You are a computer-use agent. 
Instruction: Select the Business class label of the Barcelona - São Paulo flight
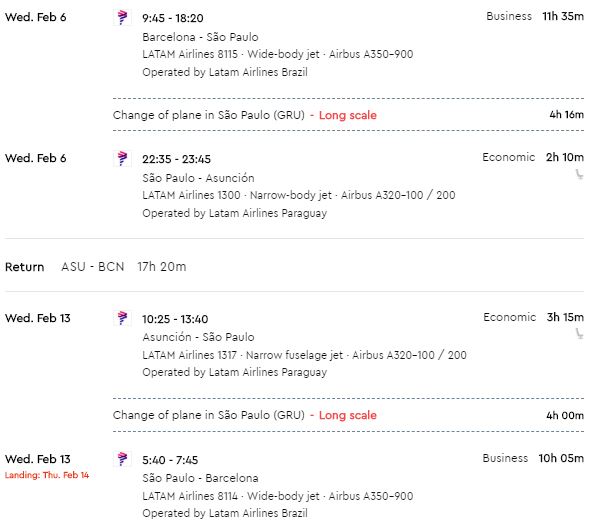point(509,16)
